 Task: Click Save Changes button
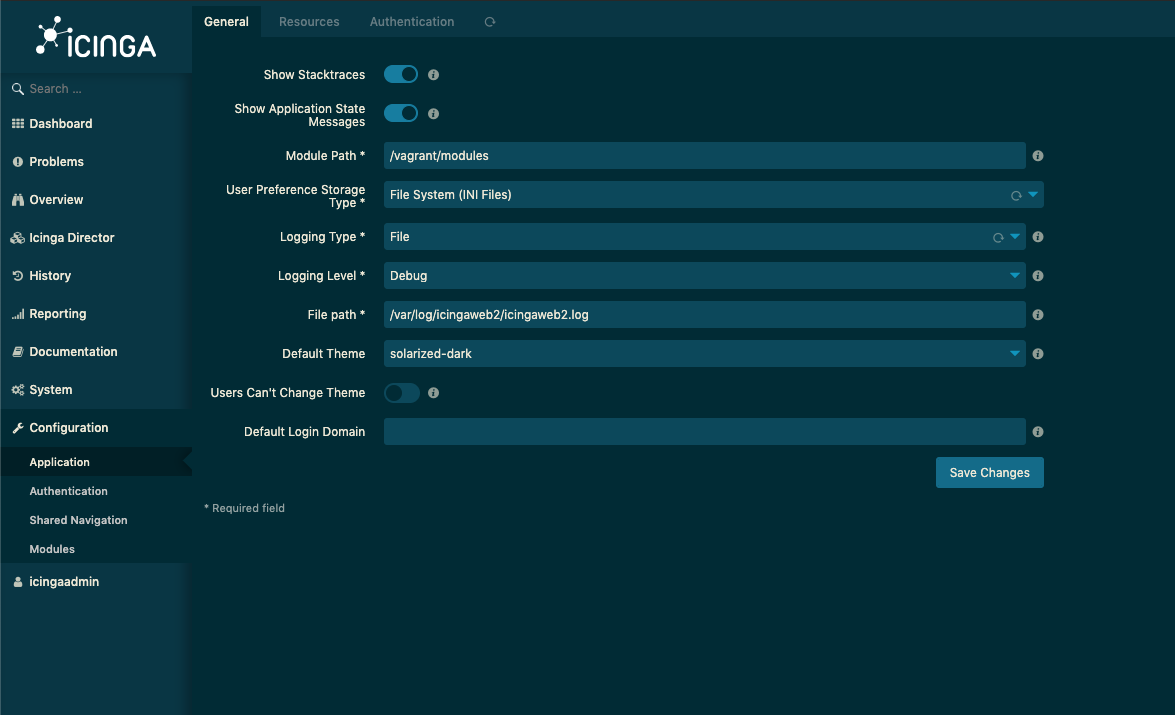[x=989, y=473]
